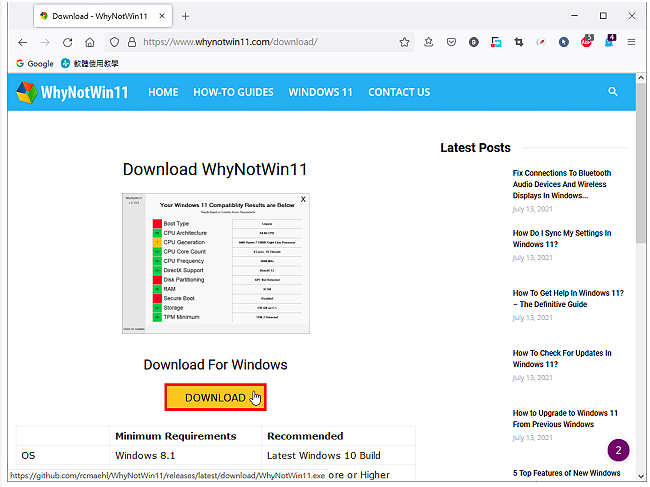
Task: Open the site search magnifier
Action: (x=613, y=92)
